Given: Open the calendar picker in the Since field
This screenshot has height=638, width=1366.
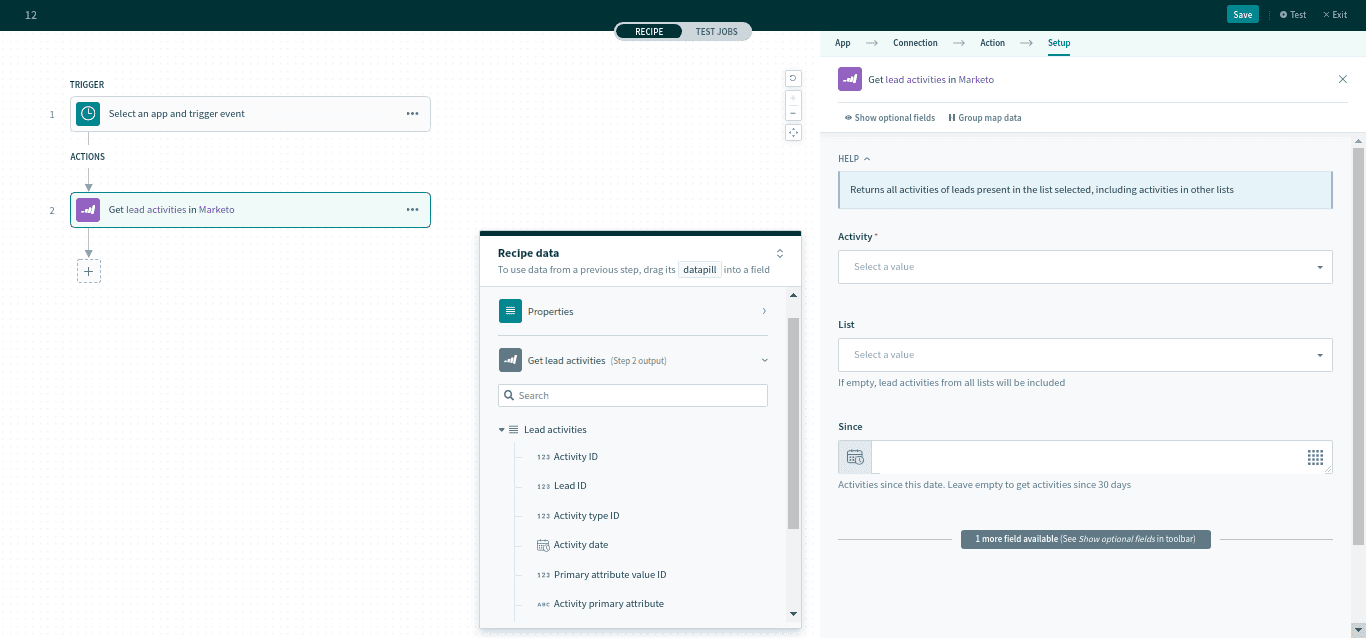Looking at the screenshot, I should (855, 457).
